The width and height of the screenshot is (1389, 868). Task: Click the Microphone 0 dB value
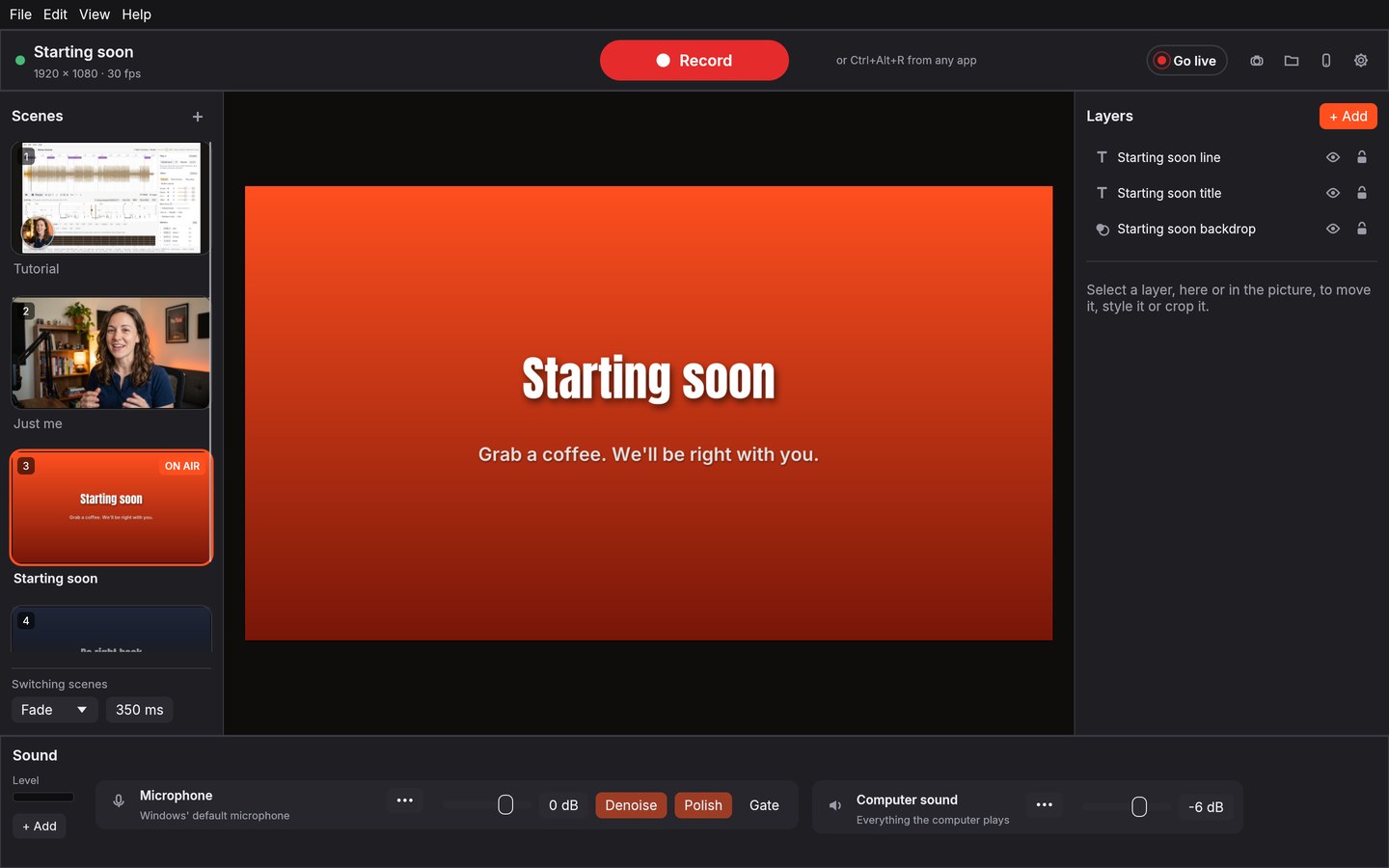(563, 805)
